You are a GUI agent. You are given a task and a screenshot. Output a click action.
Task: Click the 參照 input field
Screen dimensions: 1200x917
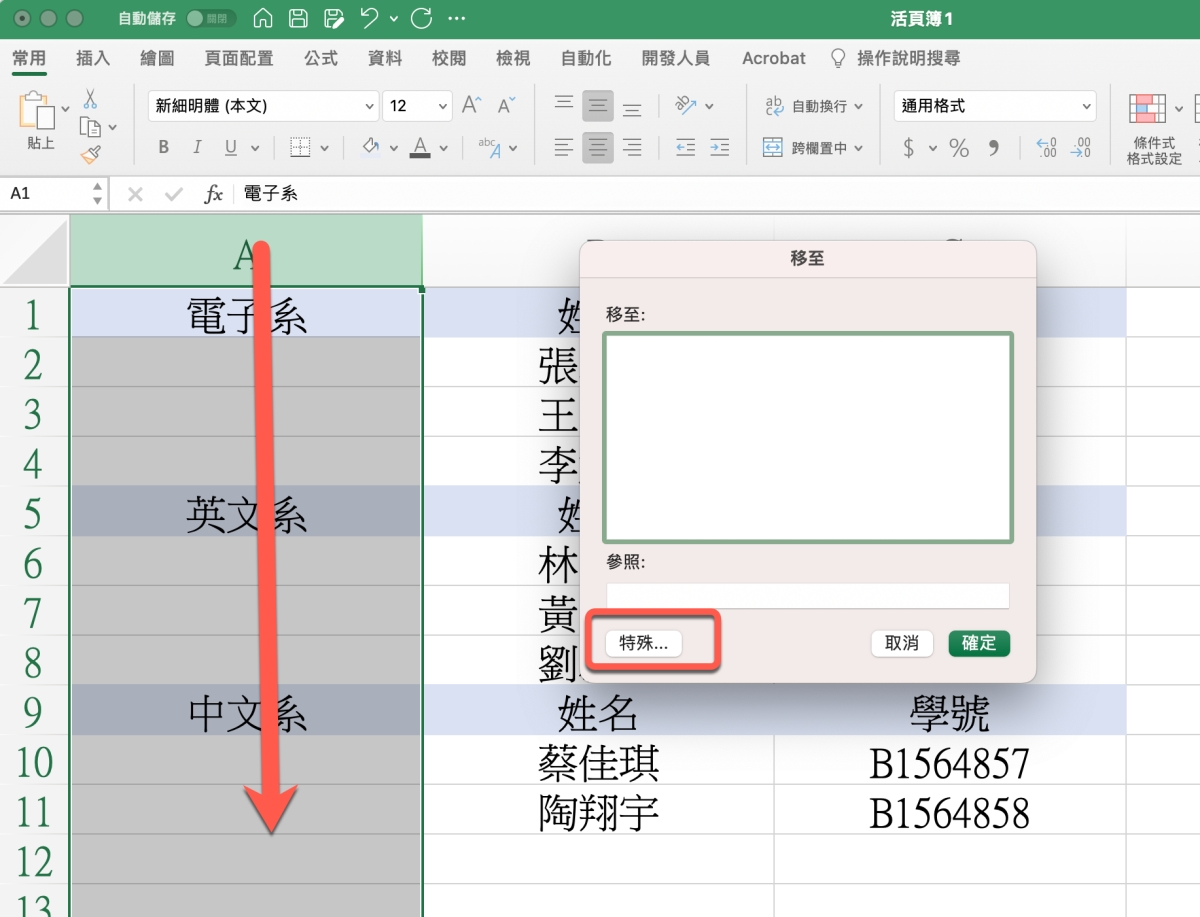click(x=807, y=596)
